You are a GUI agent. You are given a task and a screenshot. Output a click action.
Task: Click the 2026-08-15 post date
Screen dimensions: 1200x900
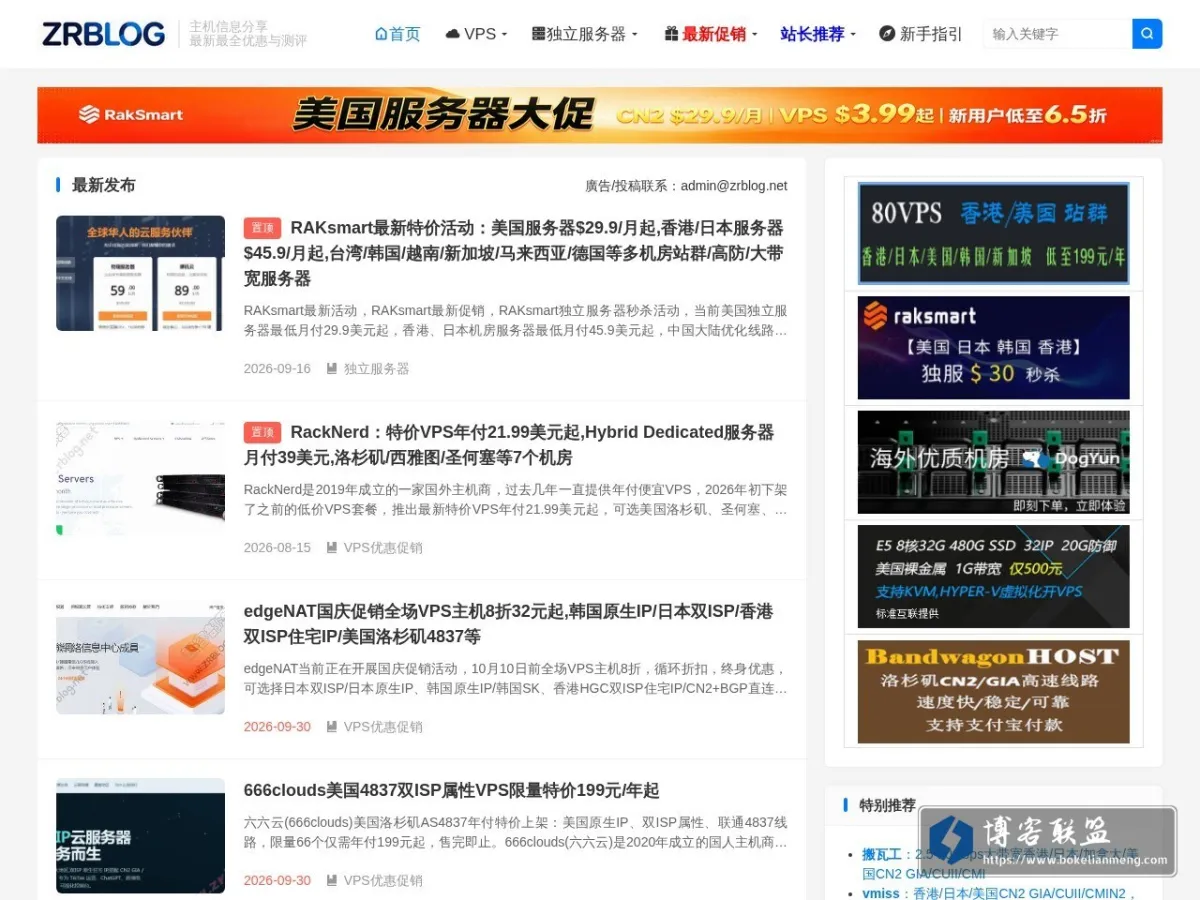277,547
